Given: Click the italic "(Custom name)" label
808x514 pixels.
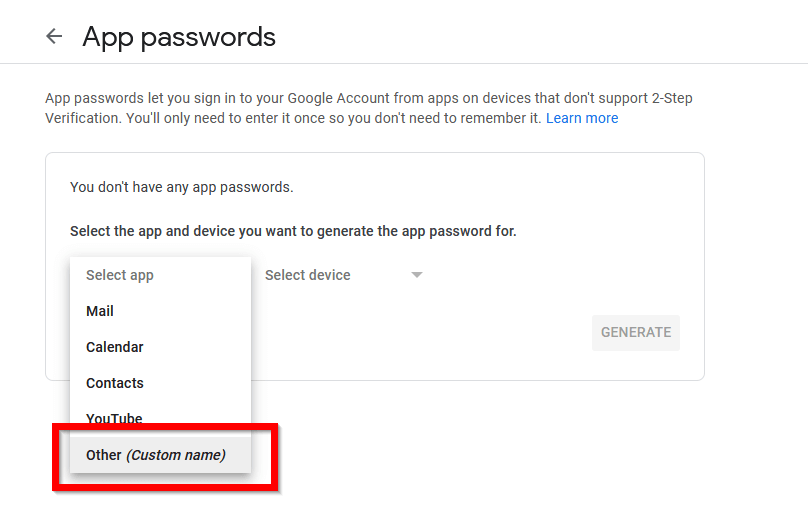Looking at the screenshot, I should coord(176,455).
